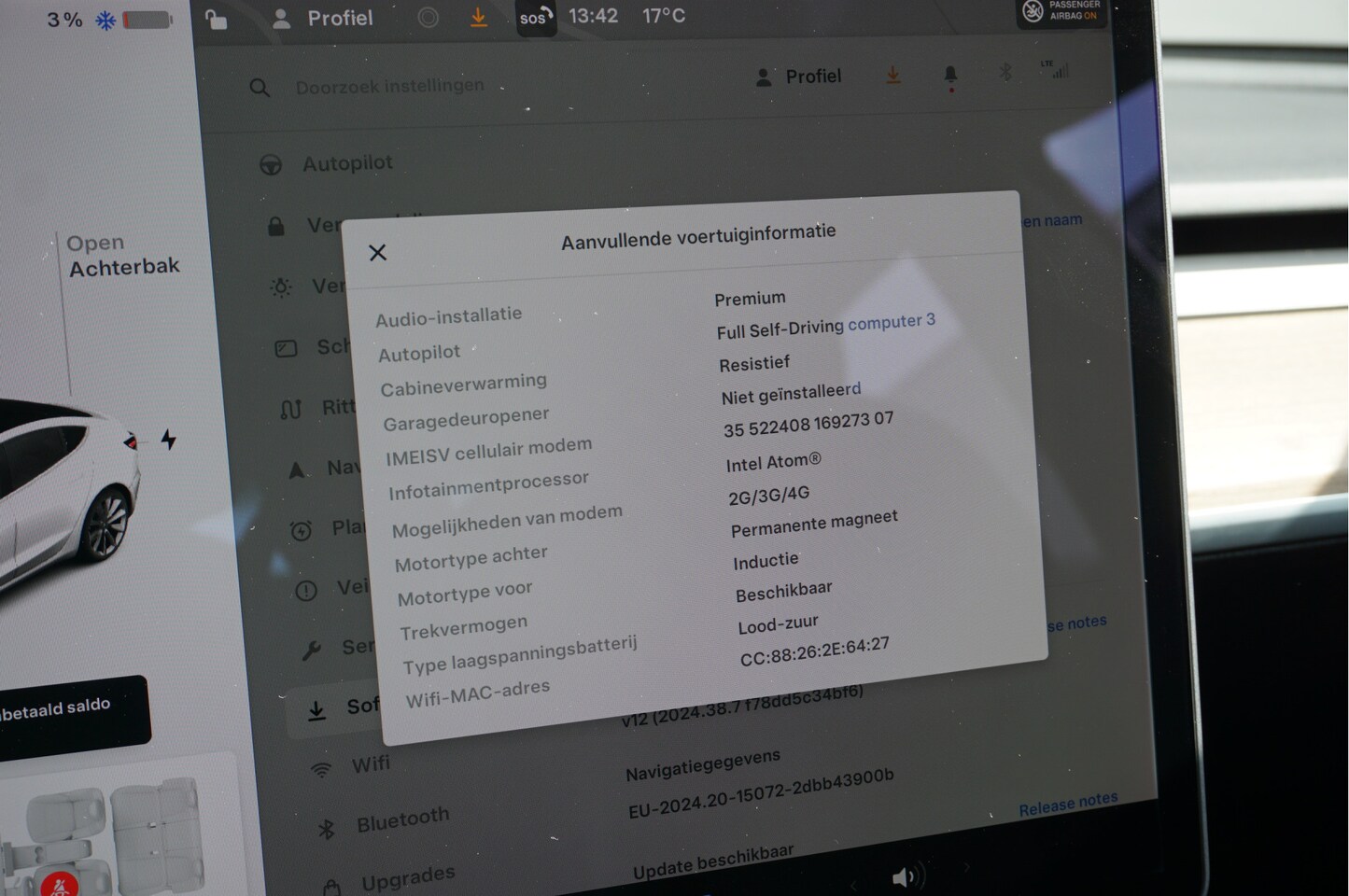Tap the red seatbelt warning icon

[60, 885]
